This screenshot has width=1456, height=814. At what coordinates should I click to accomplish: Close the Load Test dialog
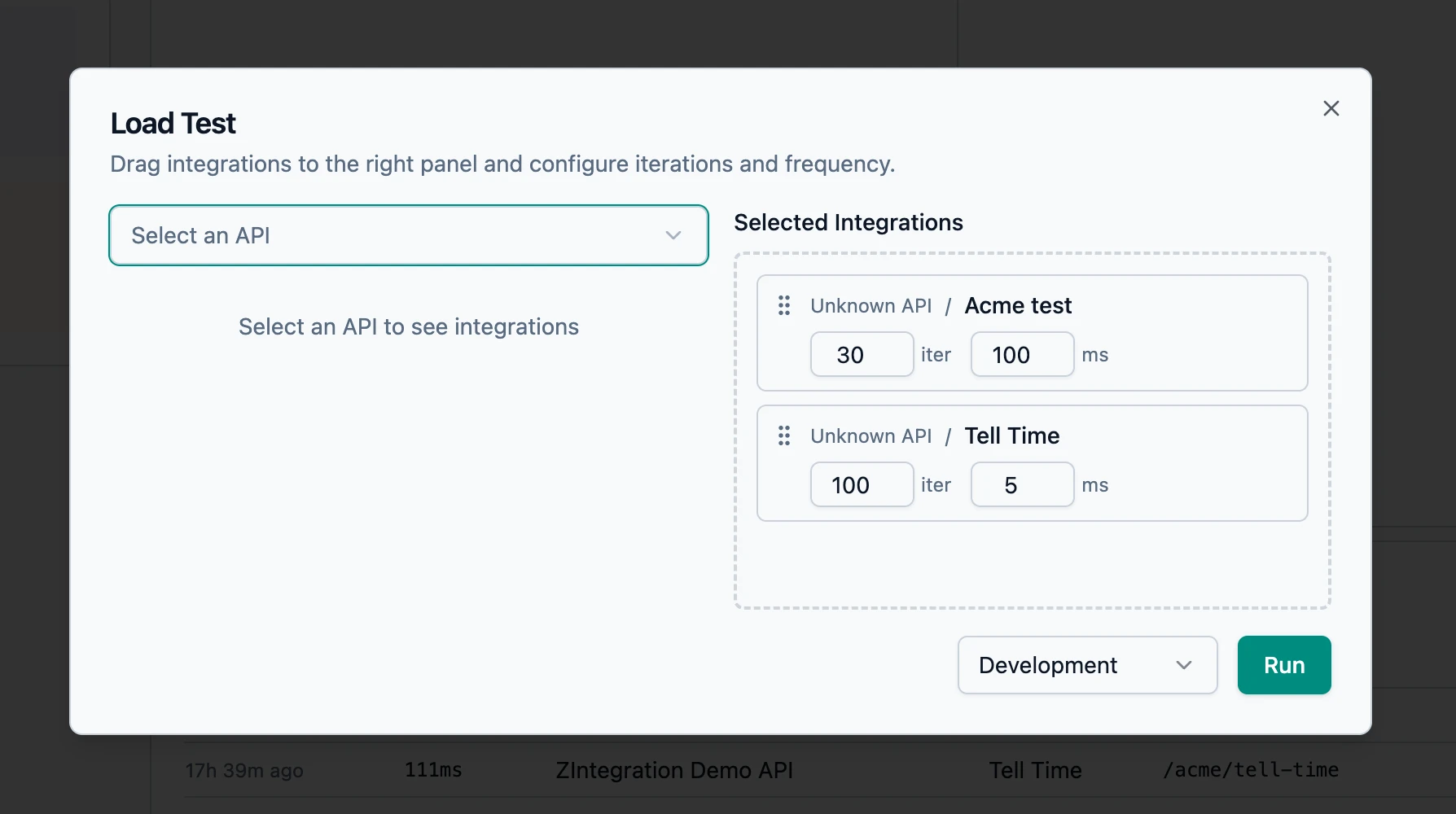[1331, 107]
